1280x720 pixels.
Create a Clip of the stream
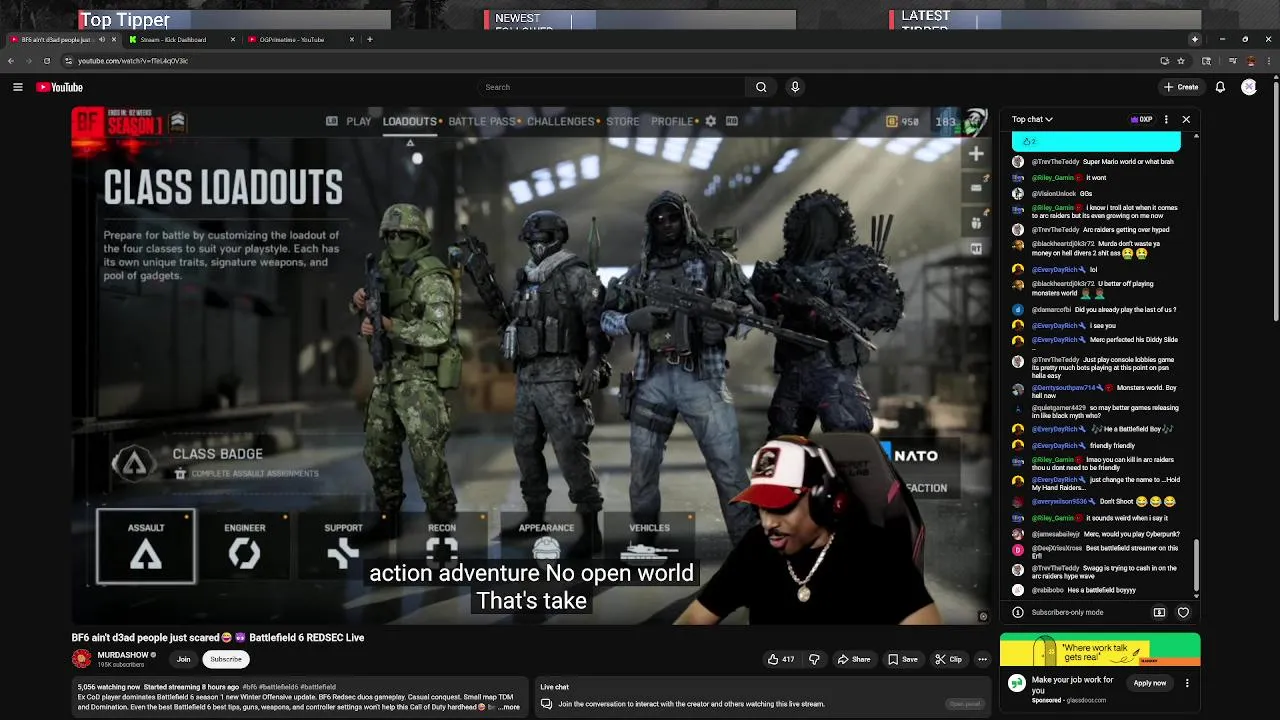[948, 659]
